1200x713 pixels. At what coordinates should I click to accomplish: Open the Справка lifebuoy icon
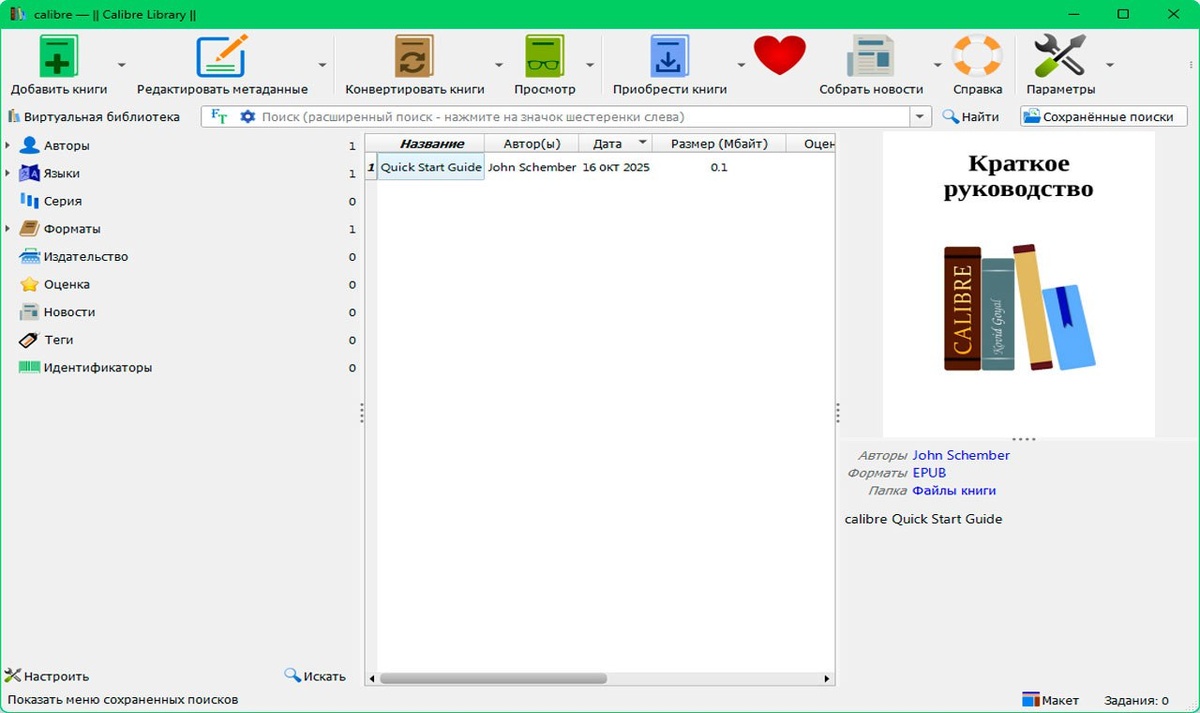click(977, 56)
